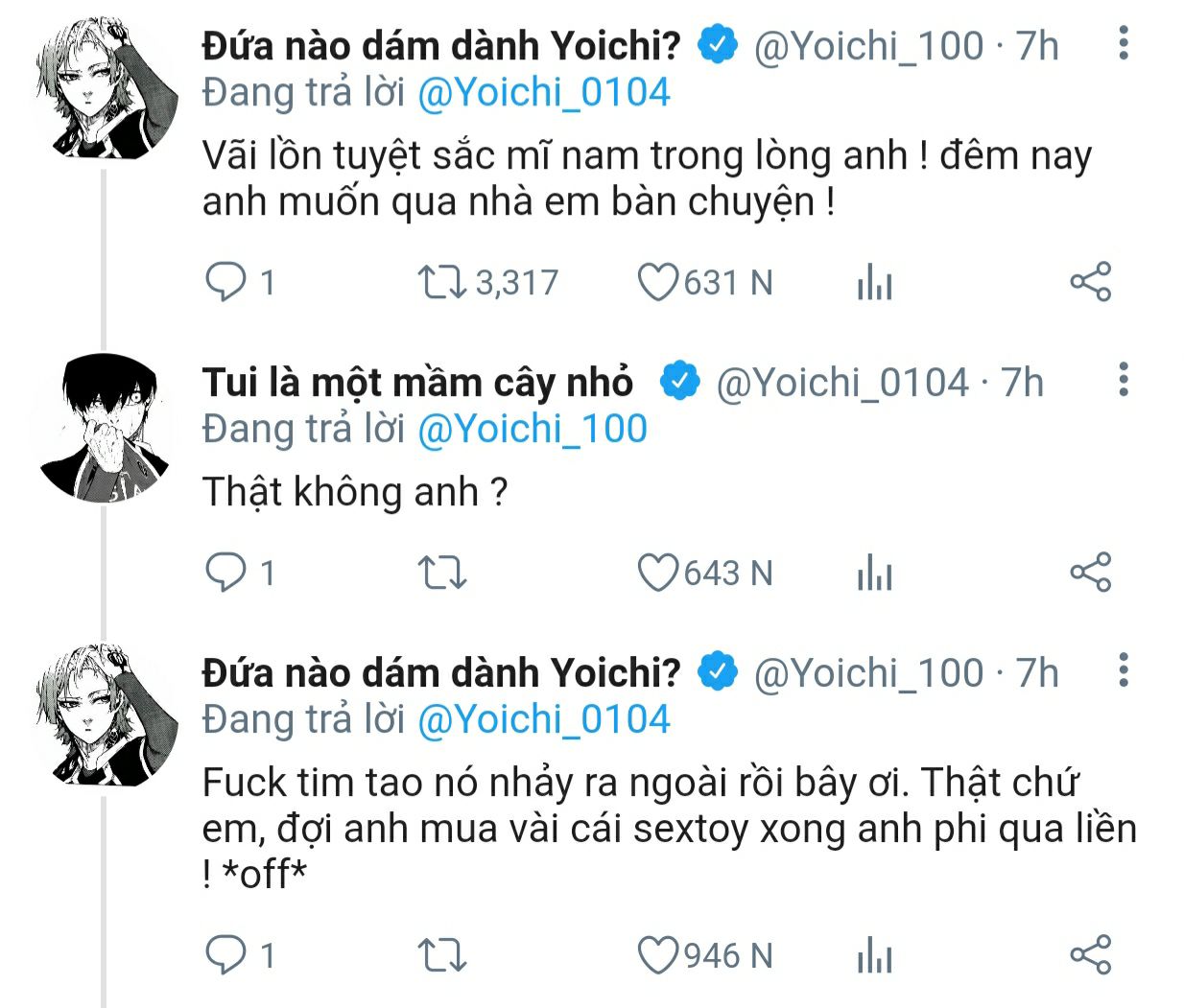
Task: Open profile picture of Tui là một mầm cây nhỏ
Action: click(105, 428)
